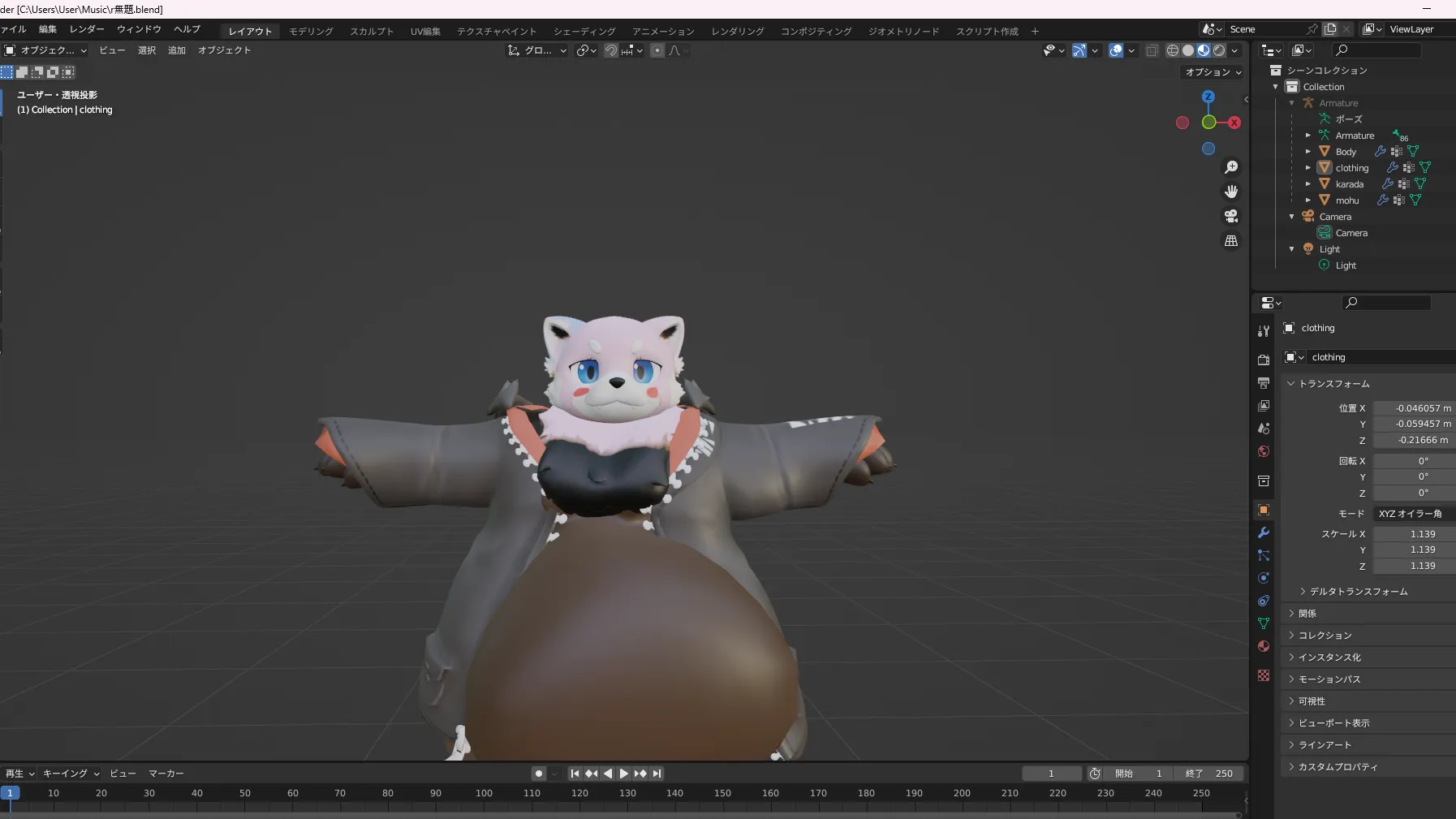Select the mohu object in the outliner

click(x=1348, y=200)
